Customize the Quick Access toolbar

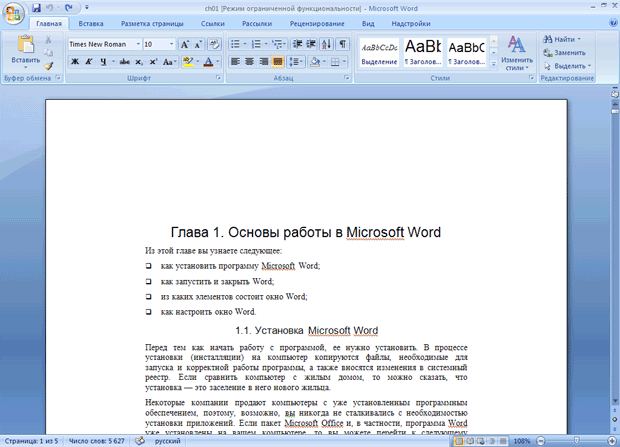[87, 8]
